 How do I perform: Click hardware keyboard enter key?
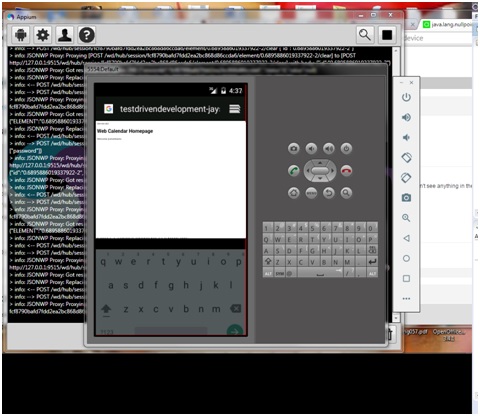tap(372, 262)
